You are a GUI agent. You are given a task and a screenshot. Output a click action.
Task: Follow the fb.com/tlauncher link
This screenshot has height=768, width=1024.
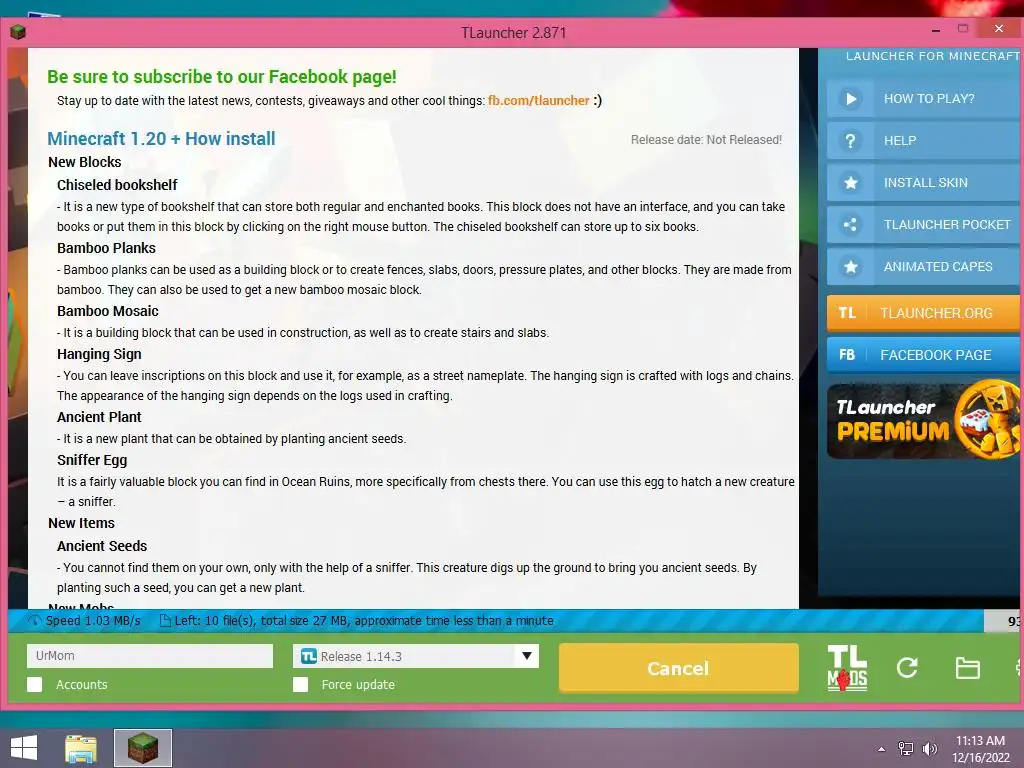[x=539, y=101]
